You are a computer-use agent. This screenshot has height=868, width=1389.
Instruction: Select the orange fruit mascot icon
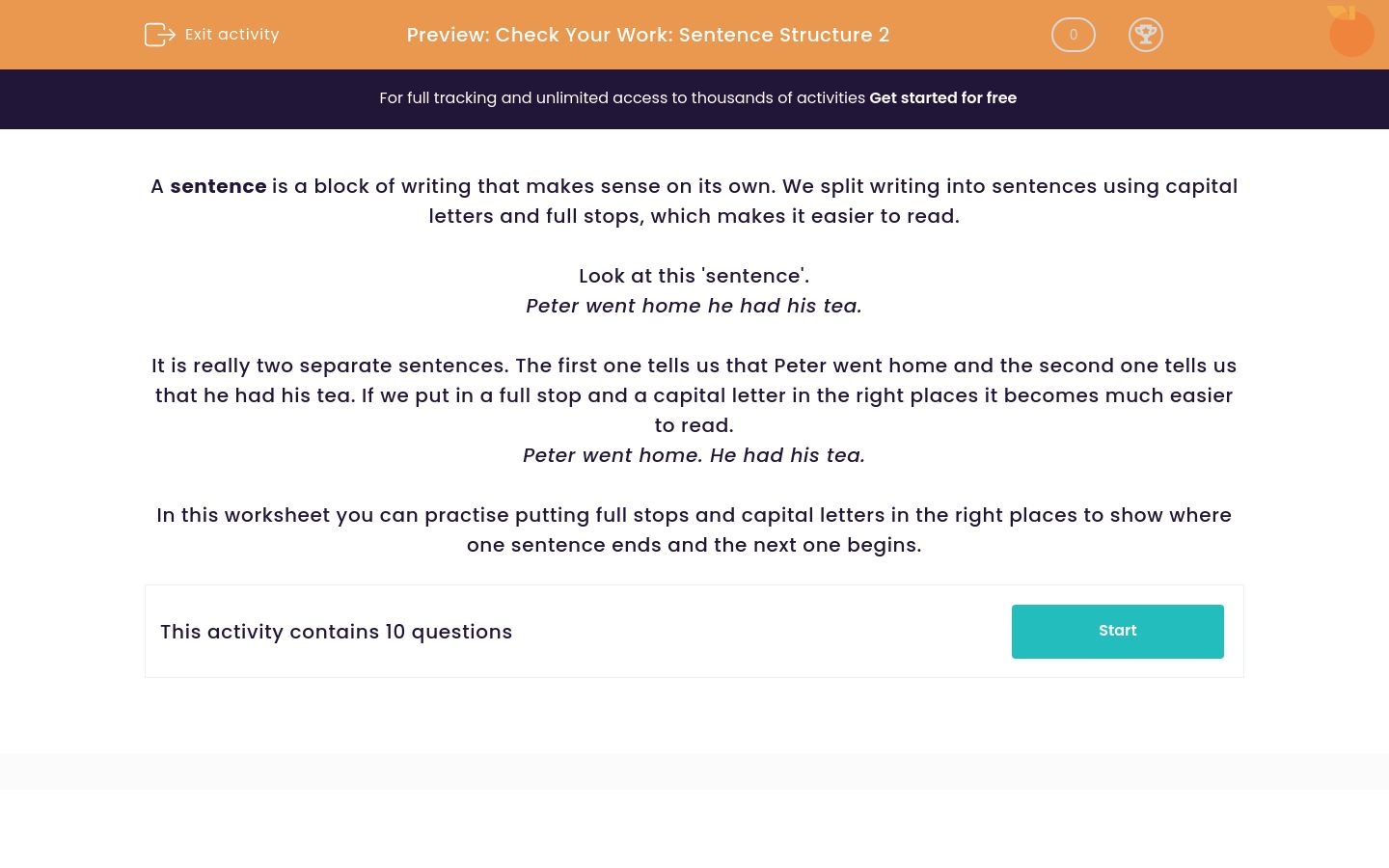1350,32
